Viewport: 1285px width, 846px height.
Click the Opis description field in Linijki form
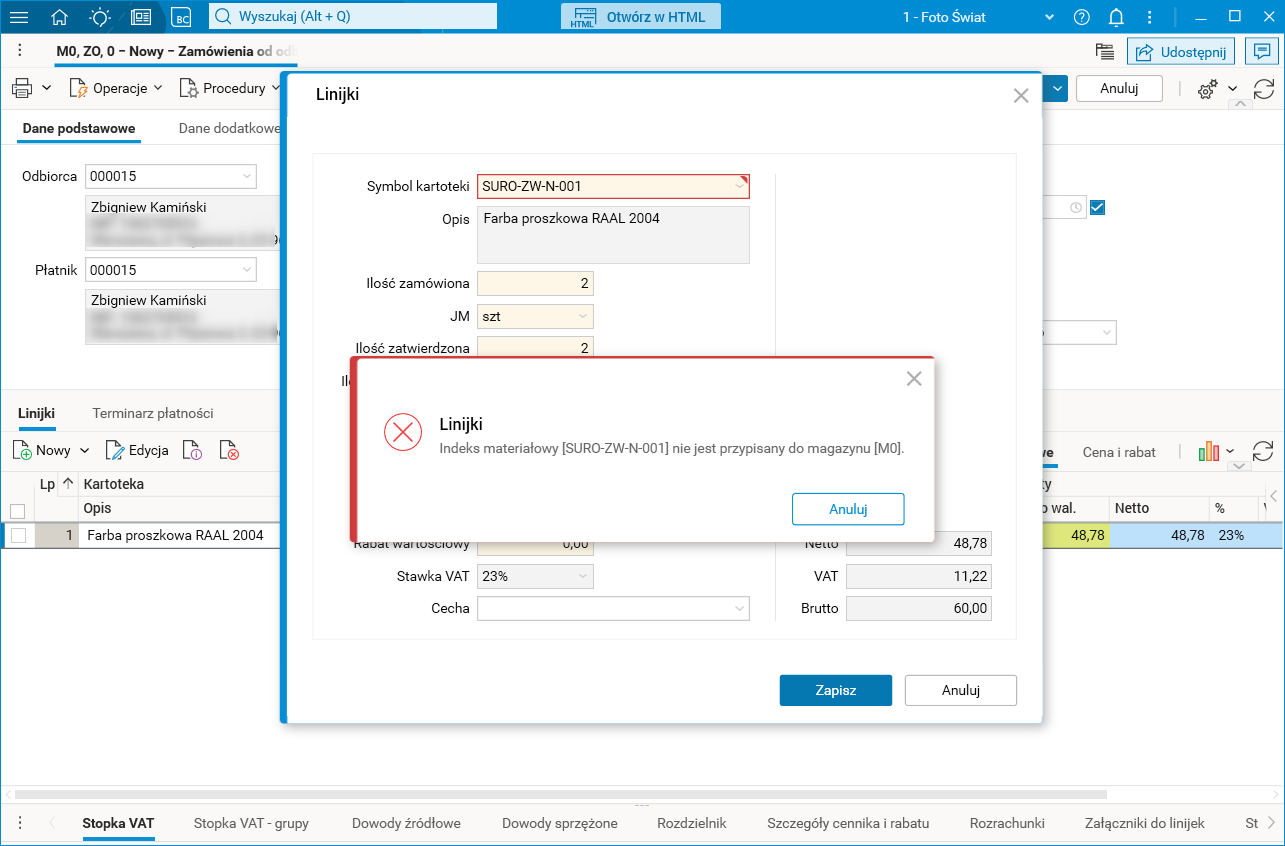pos(613,235)
